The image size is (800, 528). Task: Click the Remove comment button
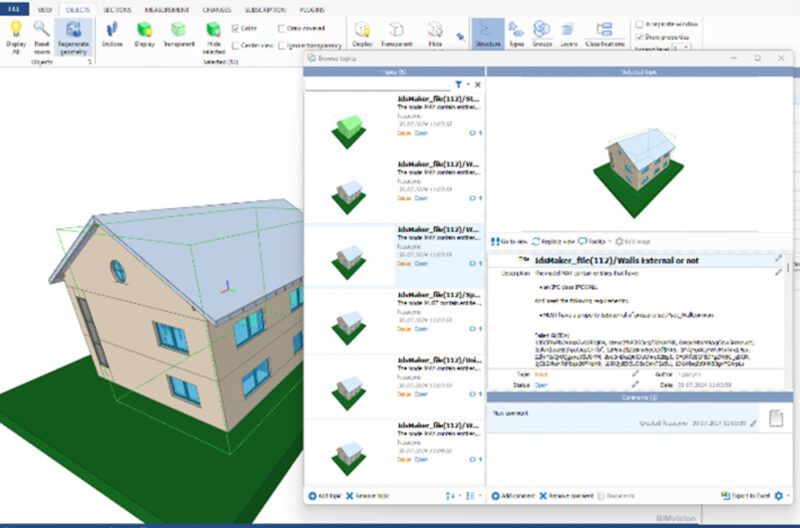click(x=566, y=496)
